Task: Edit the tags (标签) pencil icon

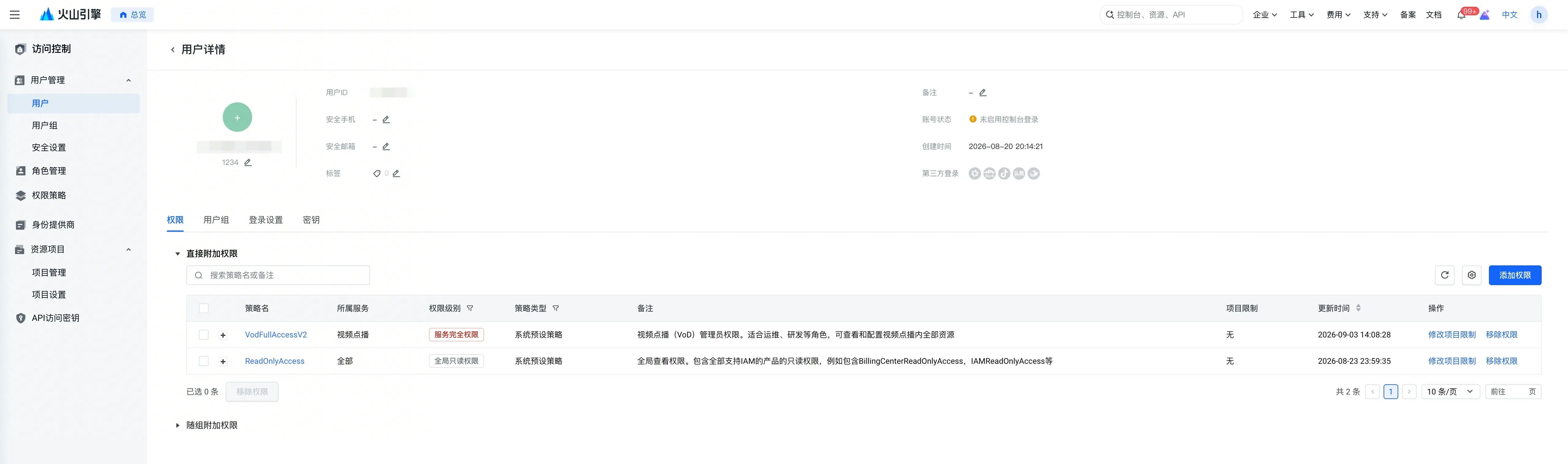Action: [x=396, y=173]
